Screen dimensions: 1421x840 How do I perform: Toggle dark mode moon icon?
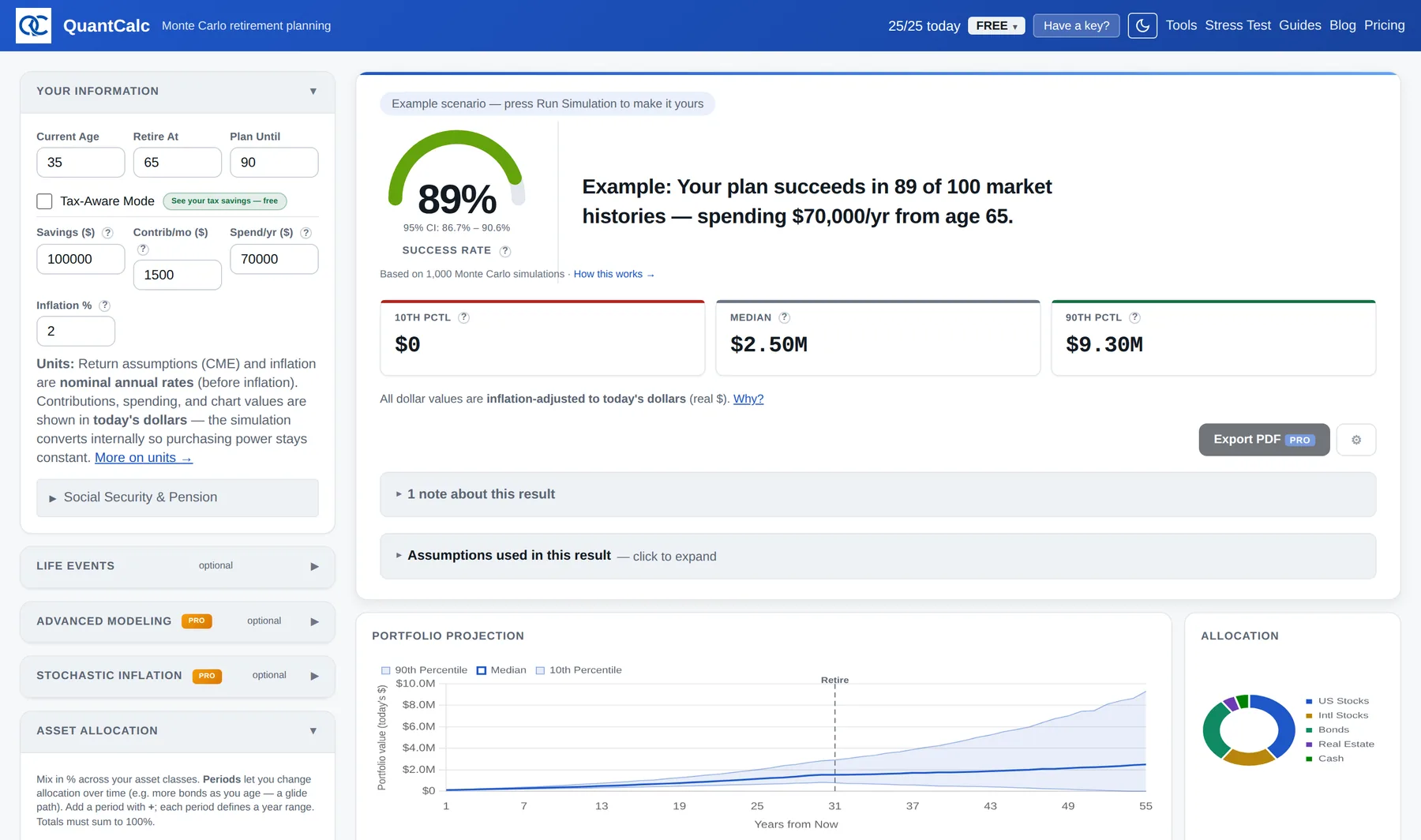(x=1142, y=25)
